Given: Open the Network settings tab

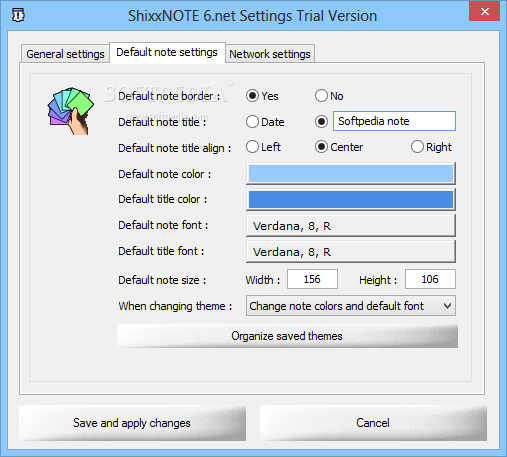Looking at the screenshot, I should [x=270, y=54].
